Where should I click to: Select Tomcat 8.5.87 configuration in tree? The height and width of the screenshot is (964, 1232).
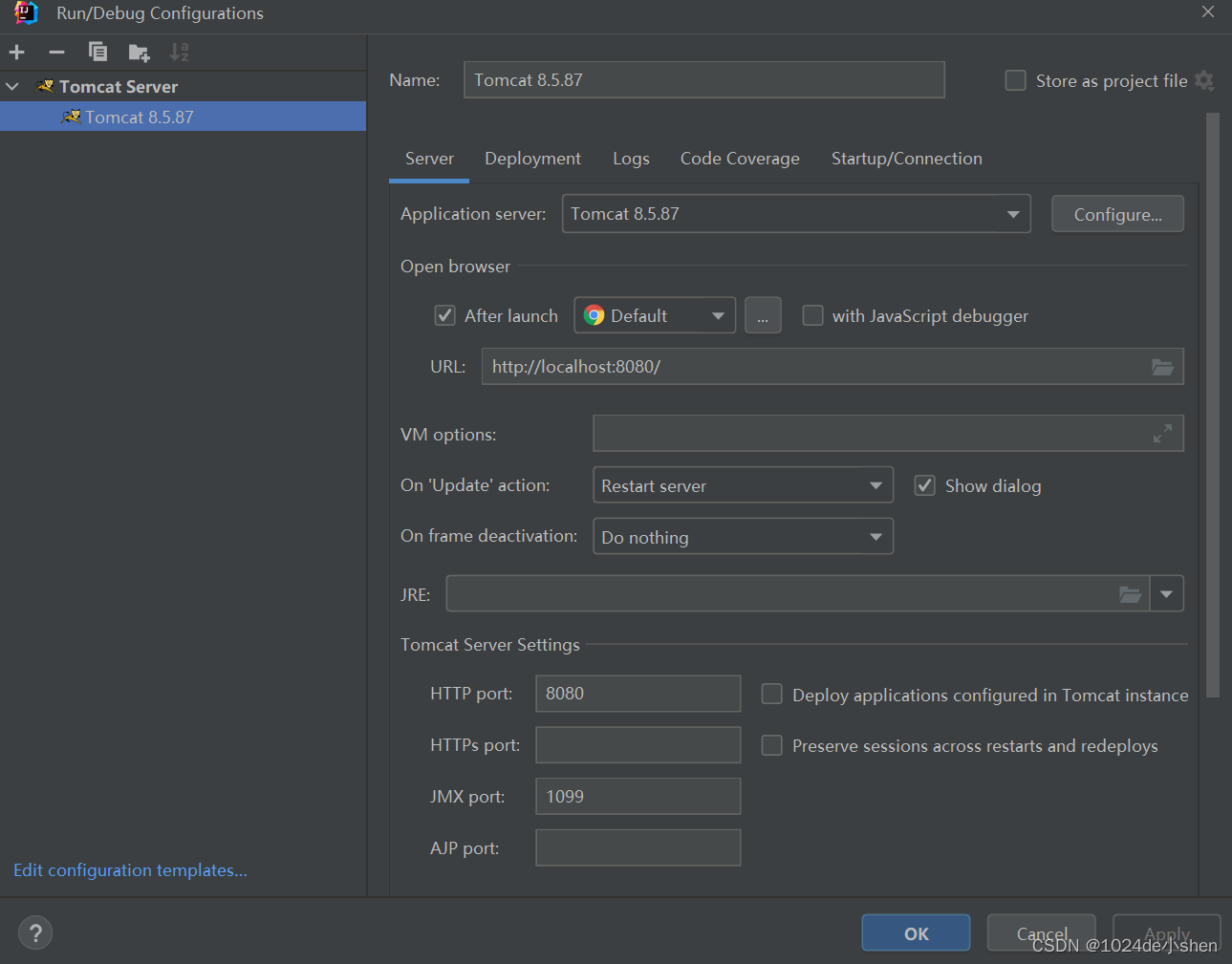tap(183, 117)
